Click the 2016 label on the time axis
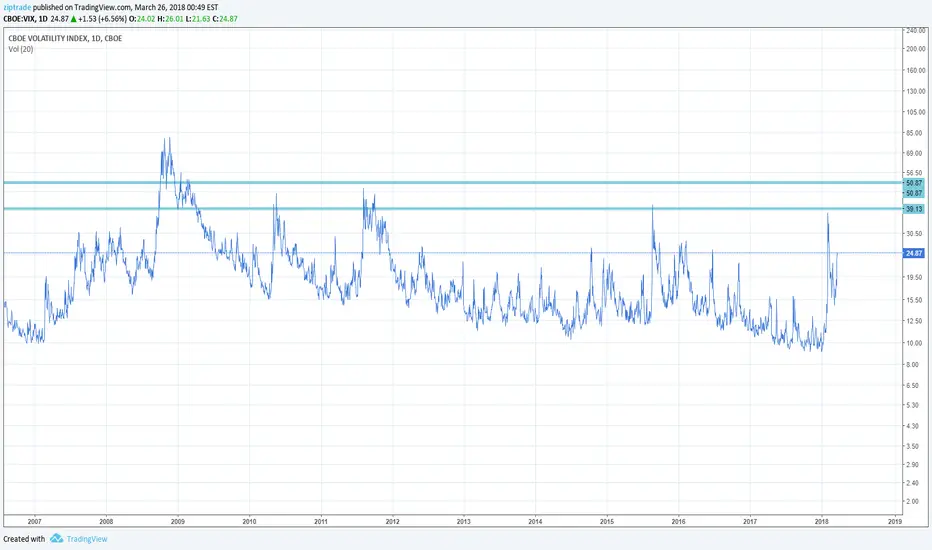 (678, 521)
